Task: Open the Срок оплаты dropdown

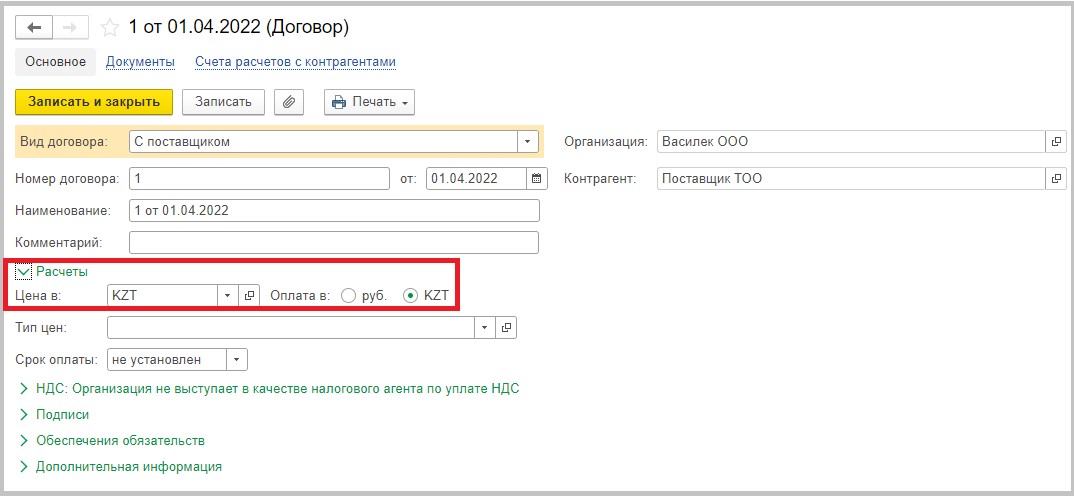Action: [x=237, y=359]
